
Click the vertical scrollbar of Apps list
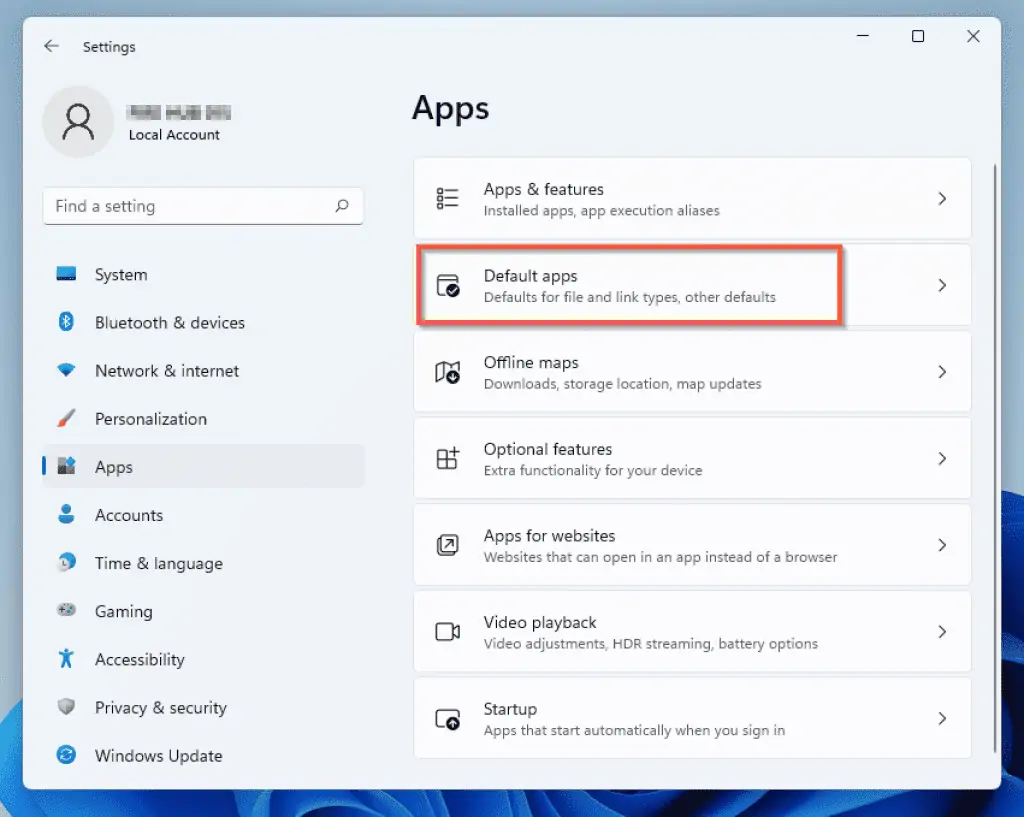[x=995, y=457]
